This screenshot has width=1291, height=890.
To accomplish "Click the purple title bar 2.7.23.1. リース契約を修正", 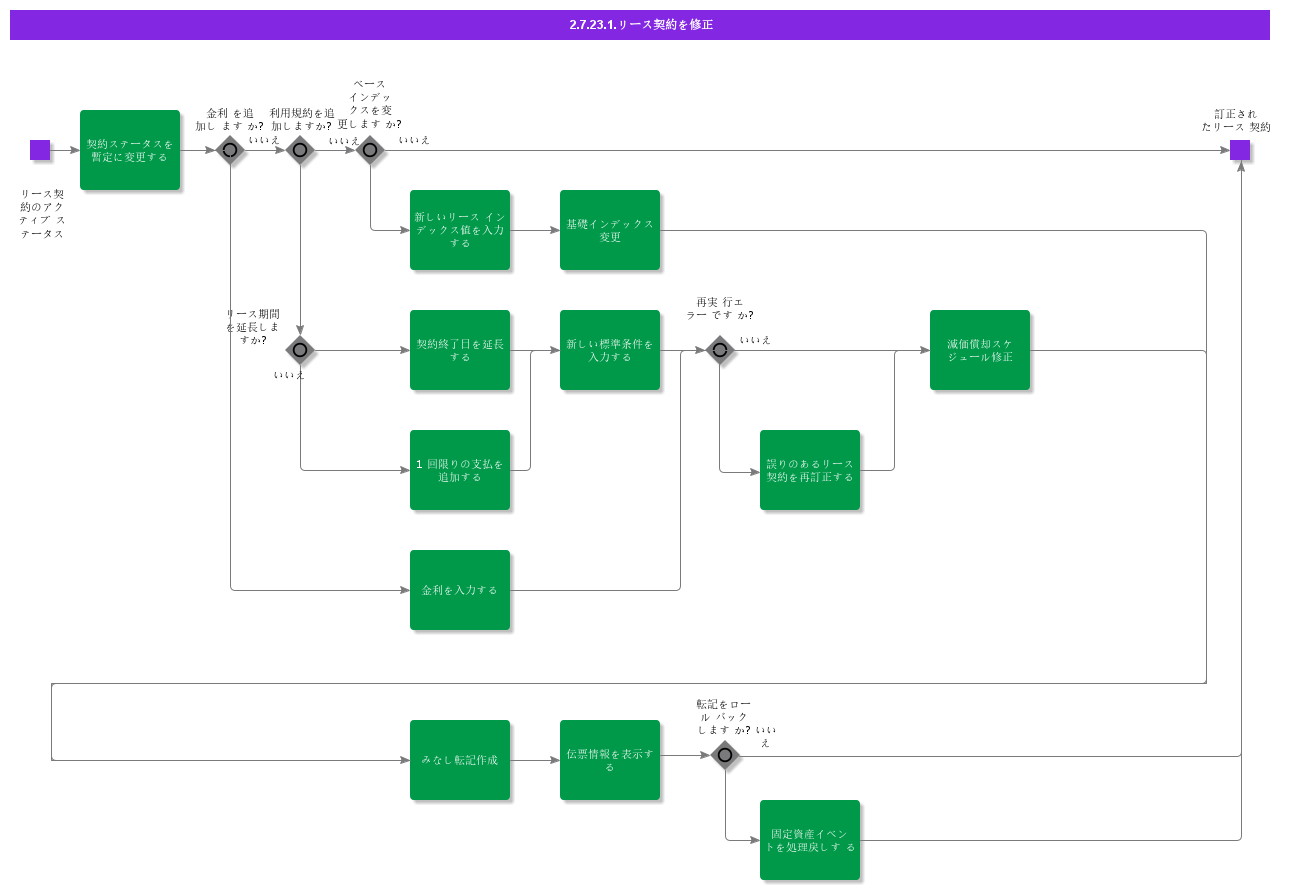I will pos(640,25).
